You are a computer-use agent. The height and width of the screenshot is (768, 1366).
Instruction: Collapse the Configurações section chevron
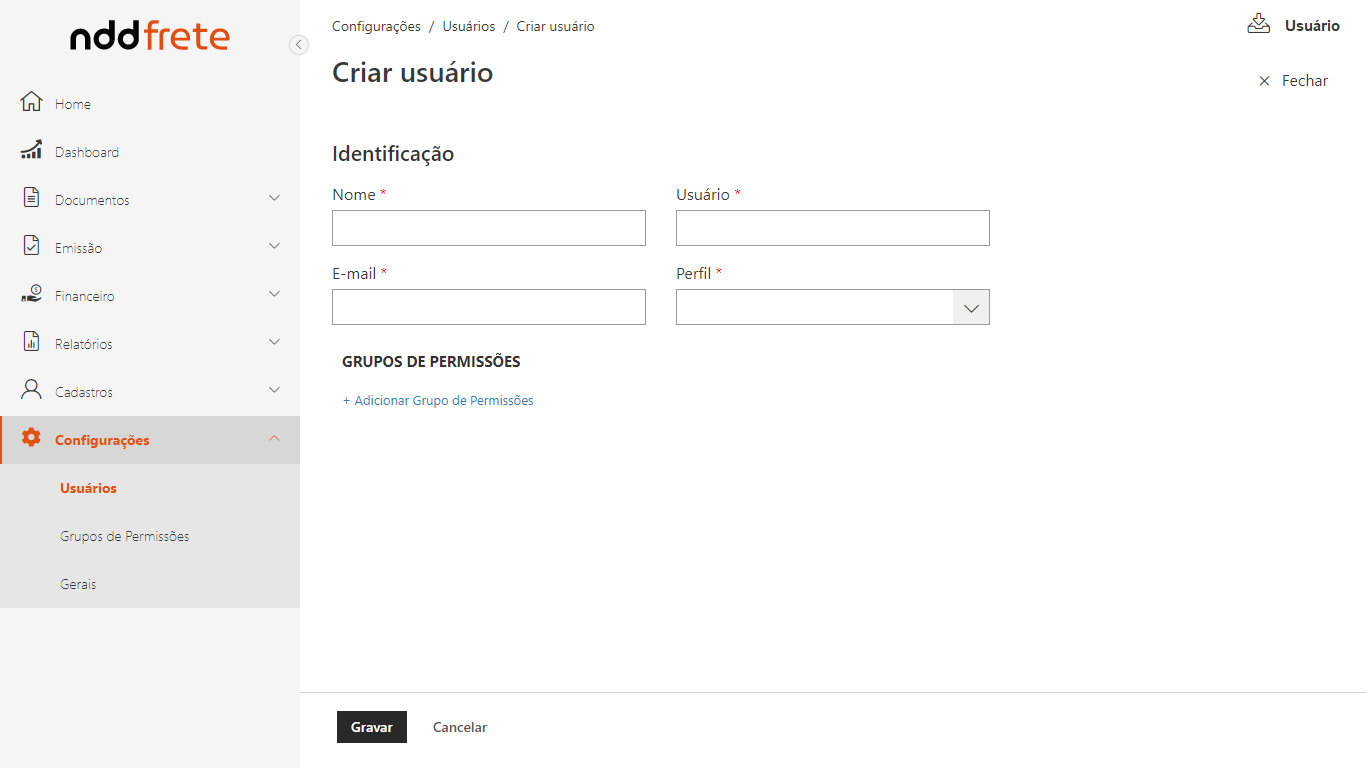274,439
